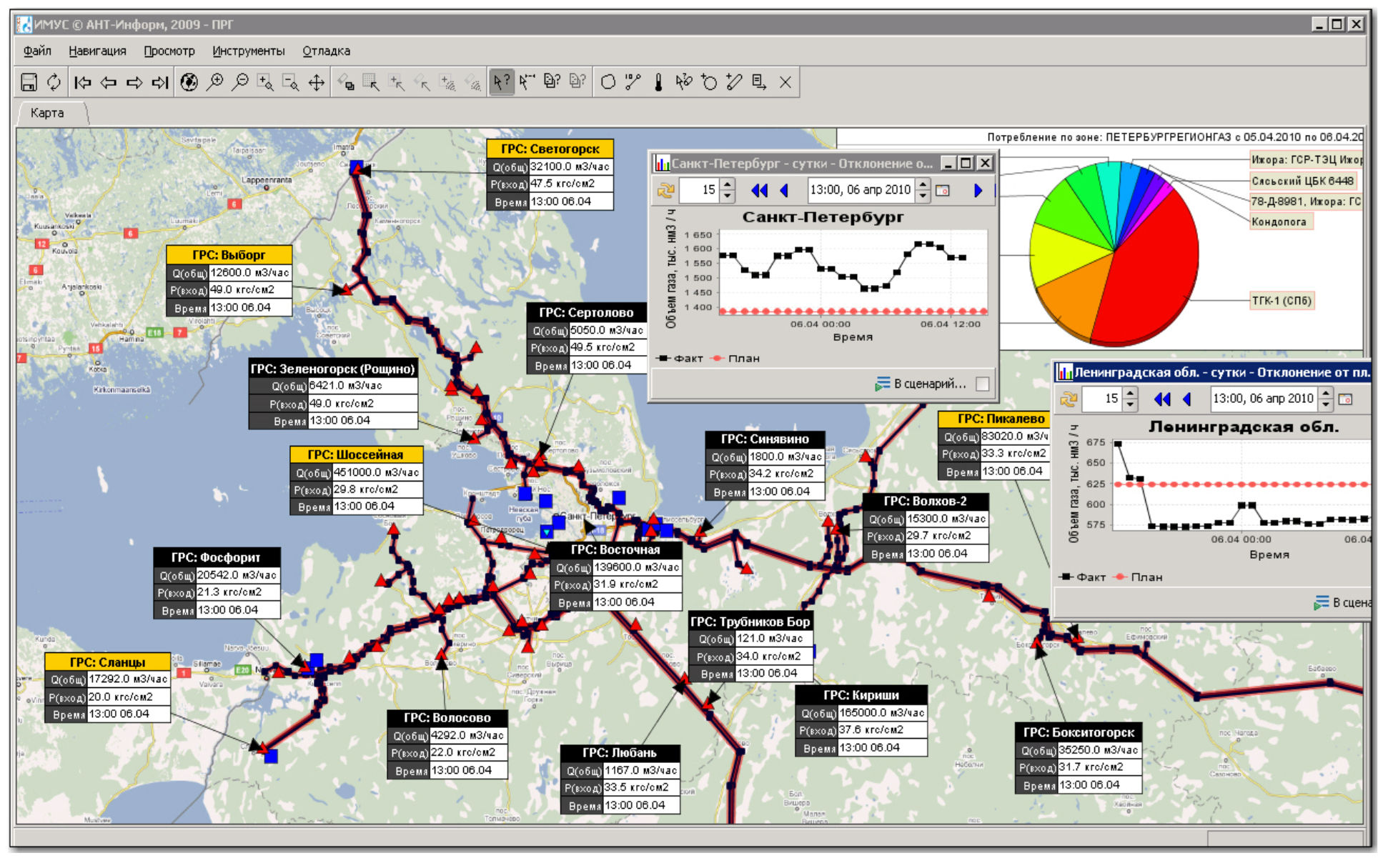Open the Инструменты menu
The image size is (1393, 868).
point(248,51)
